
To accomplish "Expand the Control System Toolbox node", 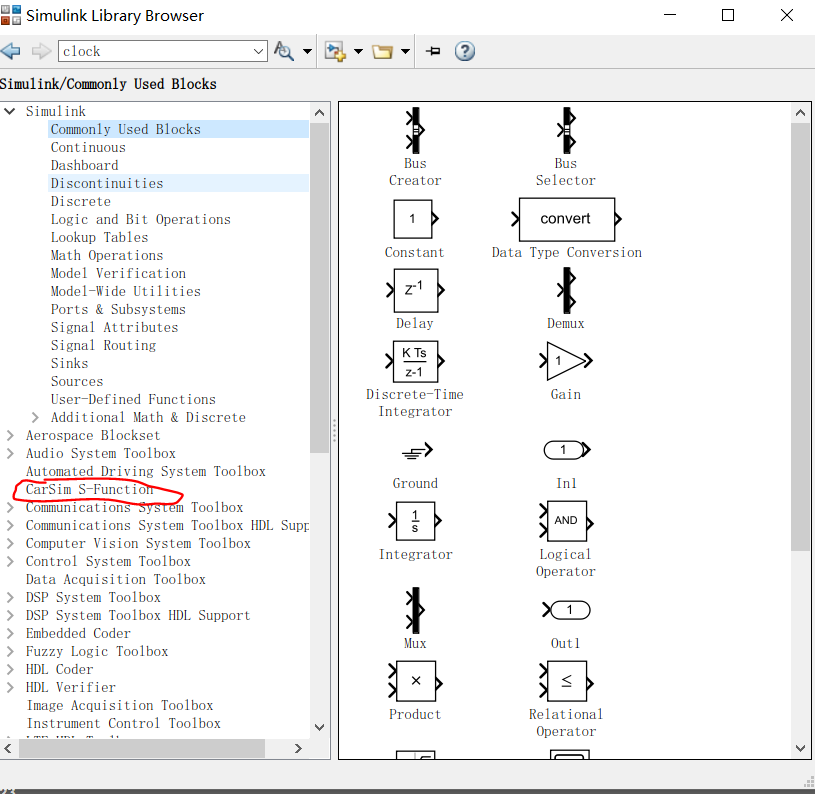I will pos(10,562).
